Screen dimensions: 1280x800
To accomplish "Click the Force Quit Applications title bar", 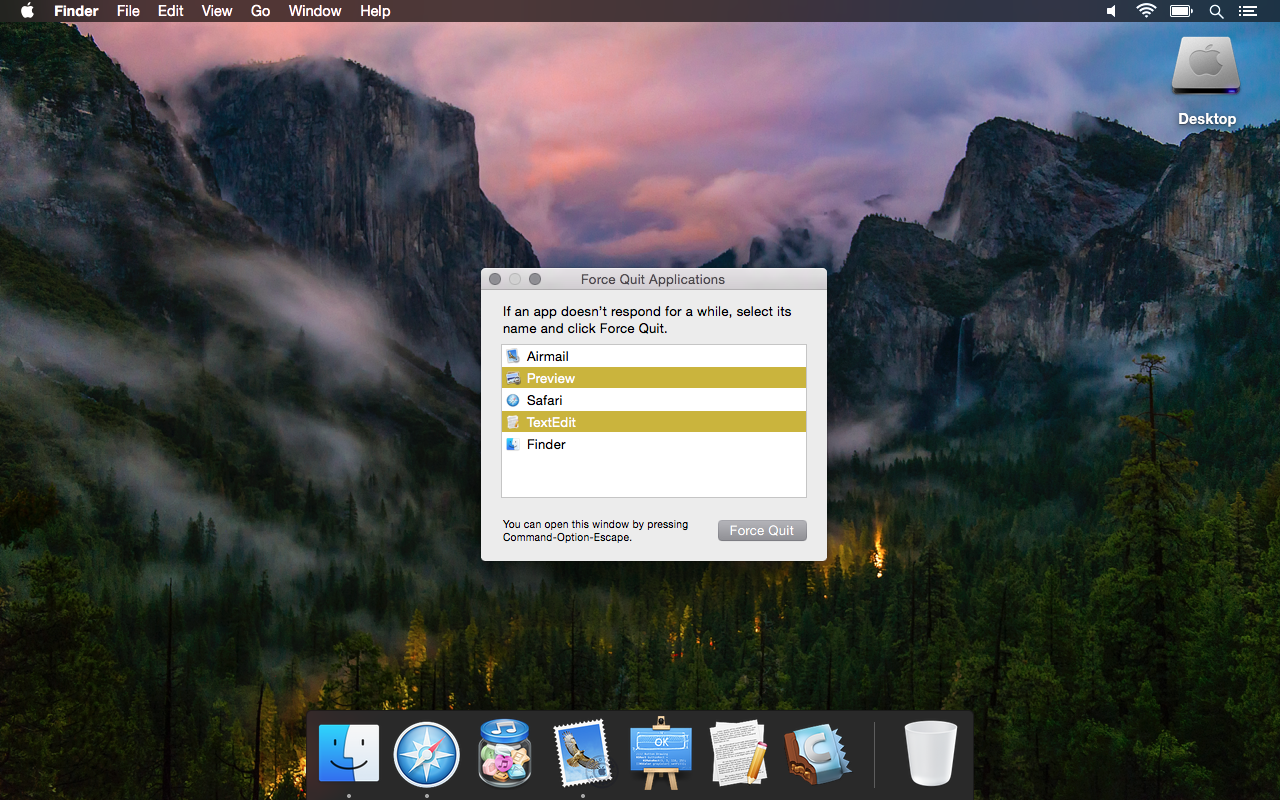I will 653,279.
